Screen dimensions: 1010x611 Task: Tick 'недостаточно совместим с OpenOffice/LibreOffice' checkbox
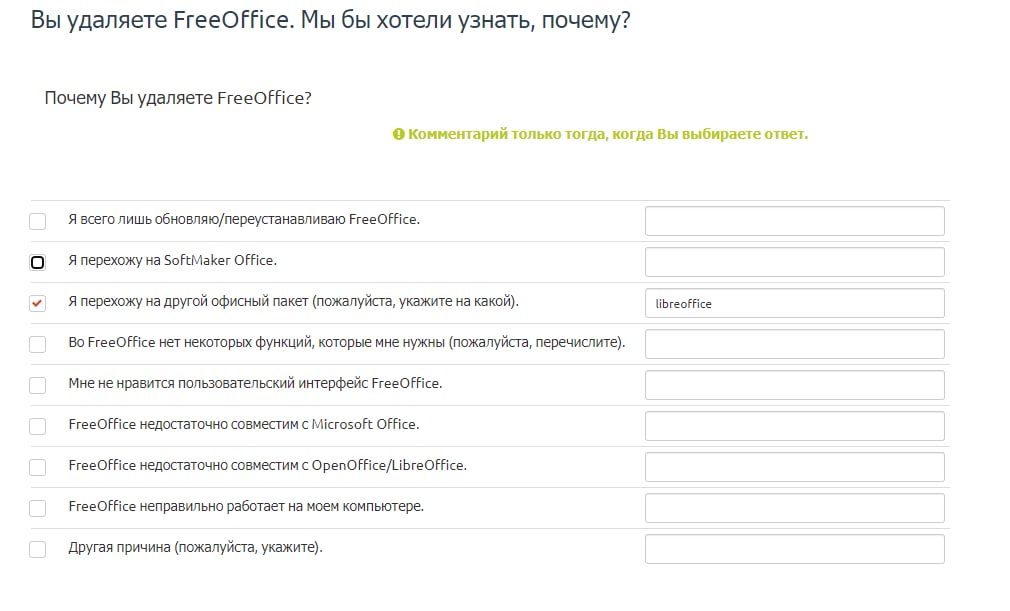[37, 467]
